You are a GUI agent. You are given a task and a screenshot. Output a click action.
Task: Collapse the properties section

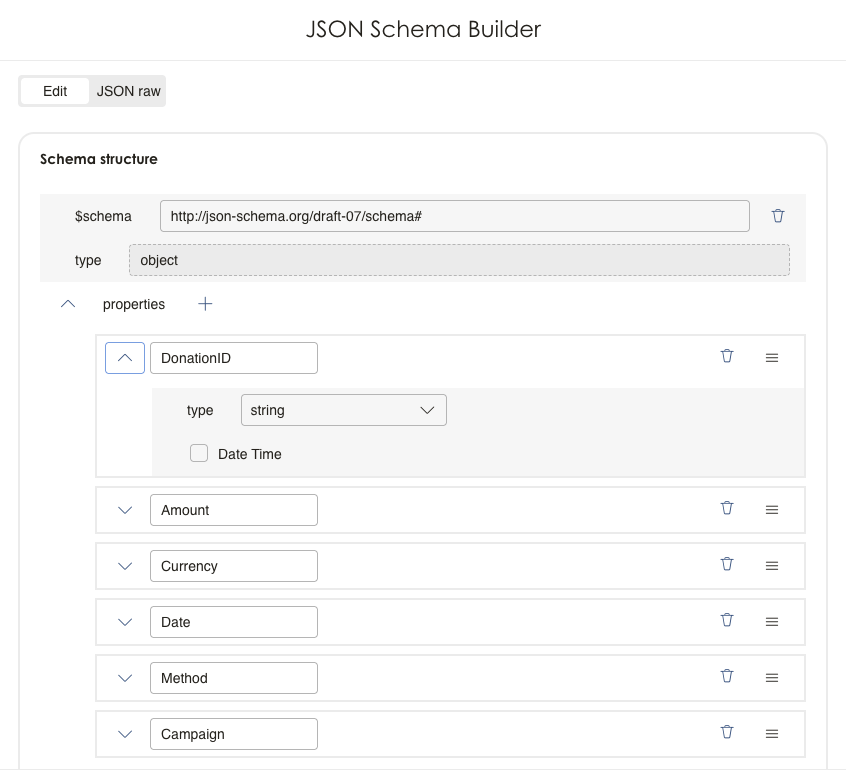(x=68, y=304)
